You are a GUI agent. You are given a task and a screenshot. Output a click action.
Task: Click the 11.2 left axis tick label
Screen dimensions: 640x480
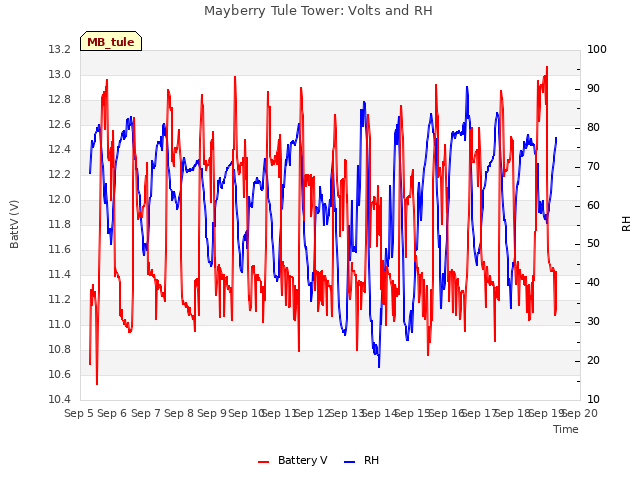pos(60,299)
